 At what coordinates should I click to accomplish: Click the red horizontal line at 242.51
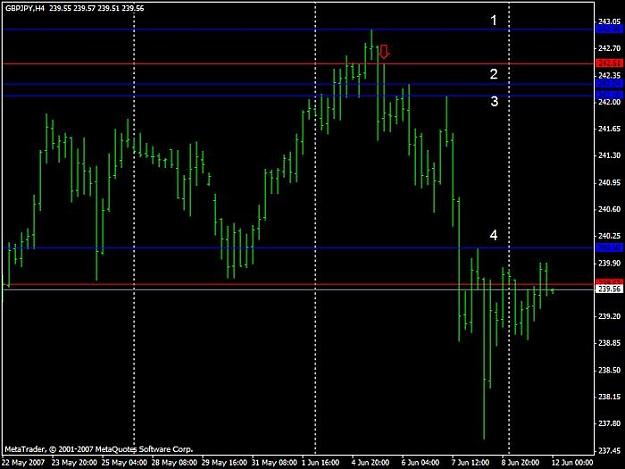click(x=299, y=64)
